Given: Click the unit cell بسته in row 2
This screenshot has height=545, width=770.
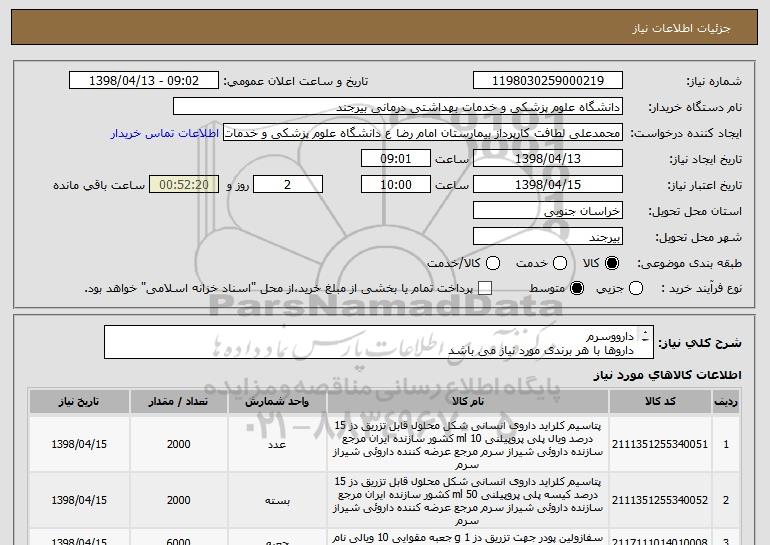Looking at the screenshot, I should [x=277, y=500].
